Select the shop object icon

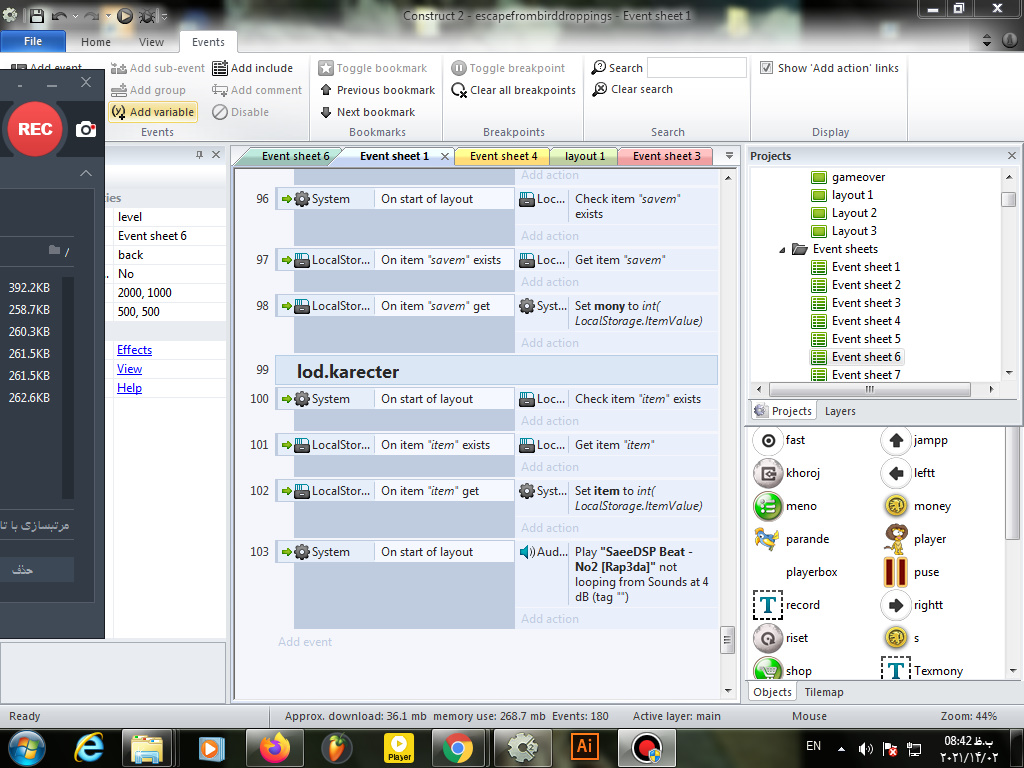[x=768, y=669]
